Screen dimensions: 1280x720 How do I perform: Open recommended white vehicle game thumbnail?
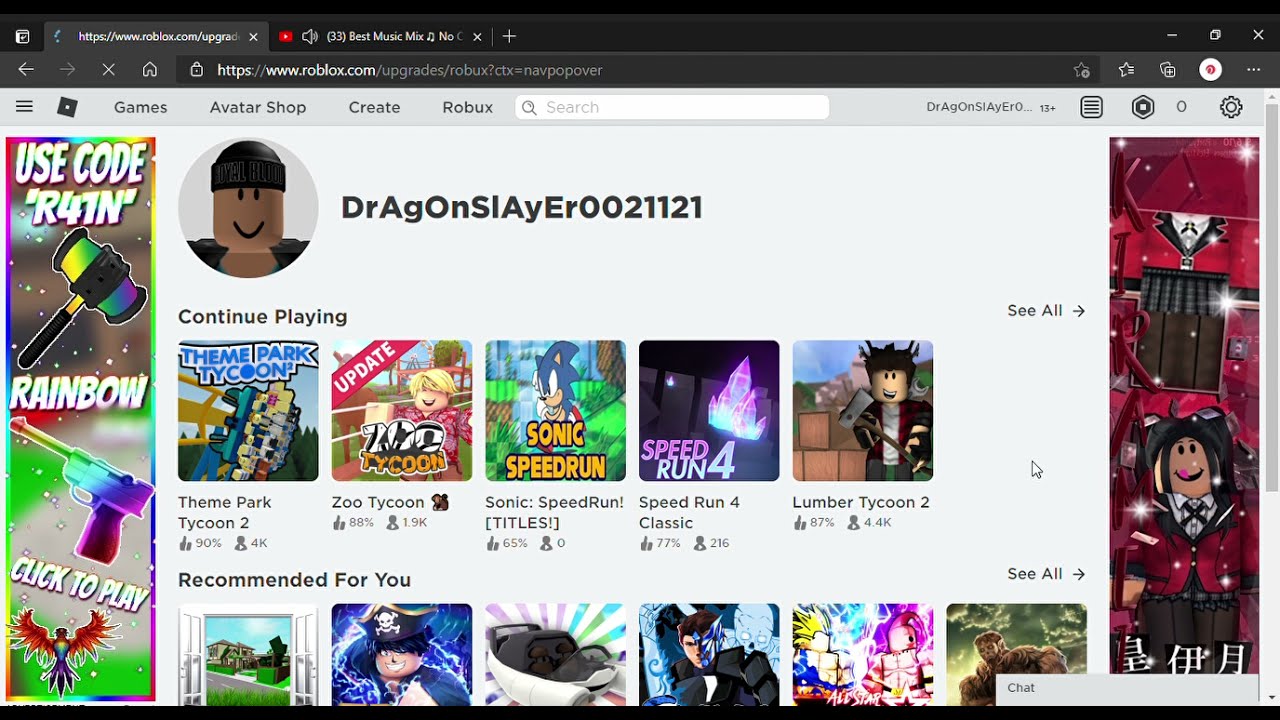click(x=555, y=654)
